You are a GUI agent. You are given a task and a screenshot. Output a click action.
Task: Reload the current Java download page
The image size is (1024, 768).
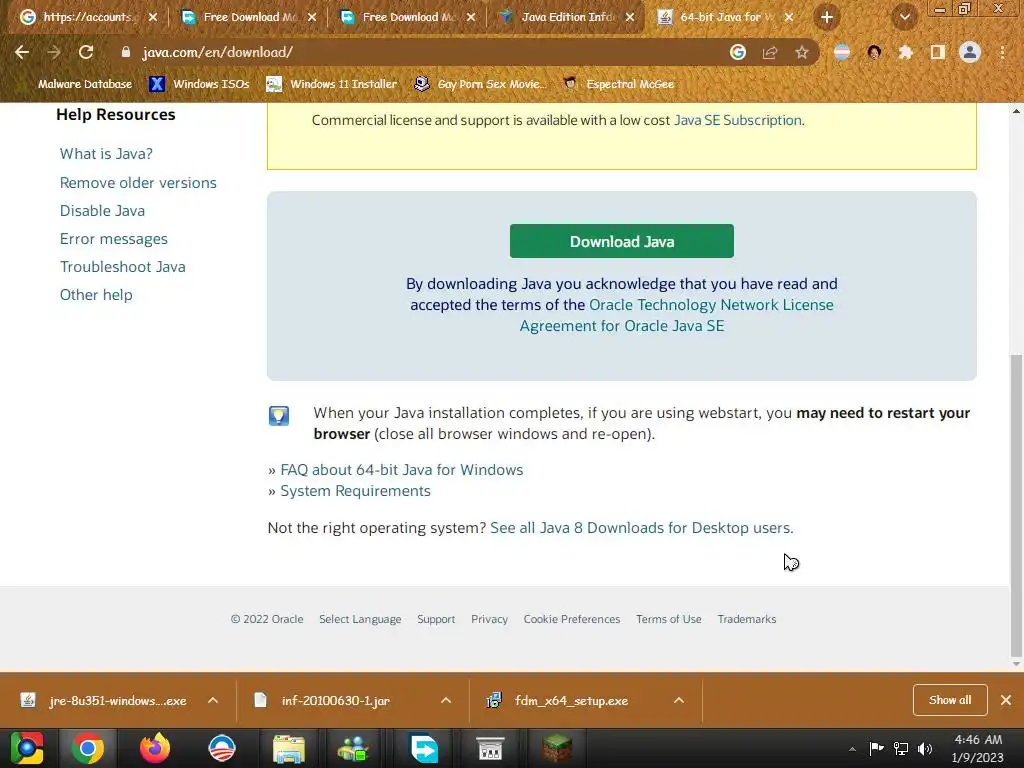(86, 52)
